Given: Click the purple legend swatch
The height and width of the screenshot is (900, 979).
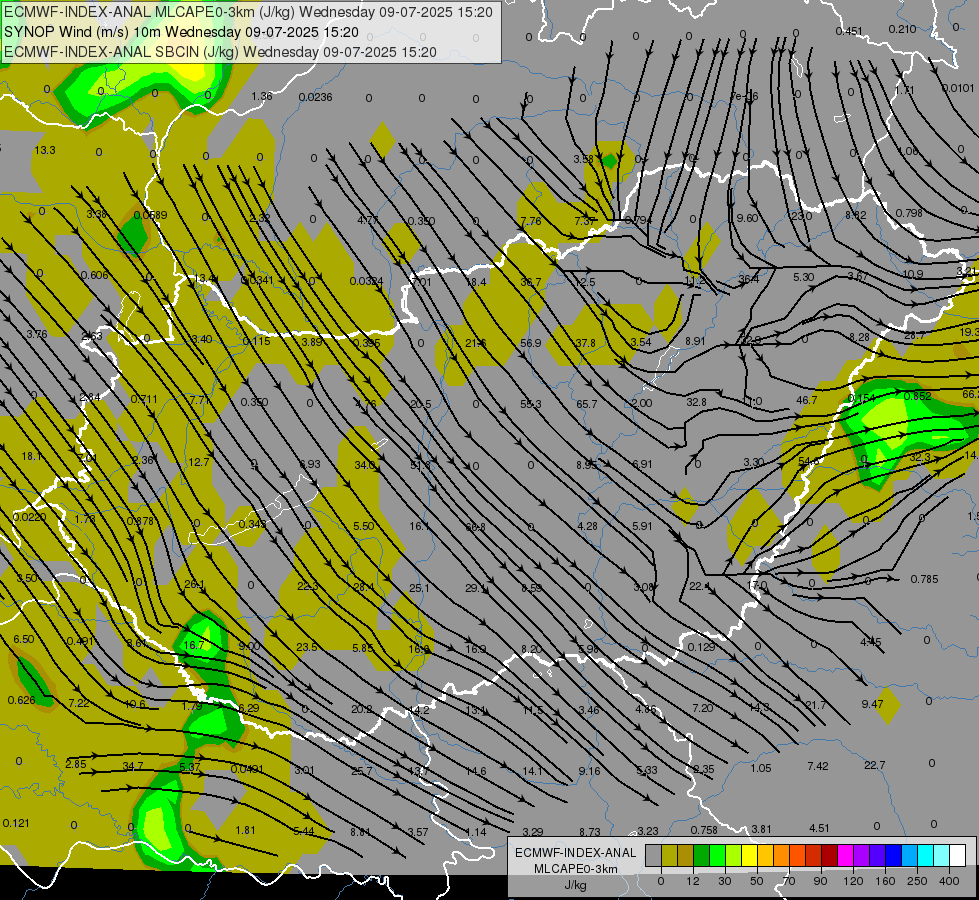Looking at the screenshot, I should [x=862, y=855].
